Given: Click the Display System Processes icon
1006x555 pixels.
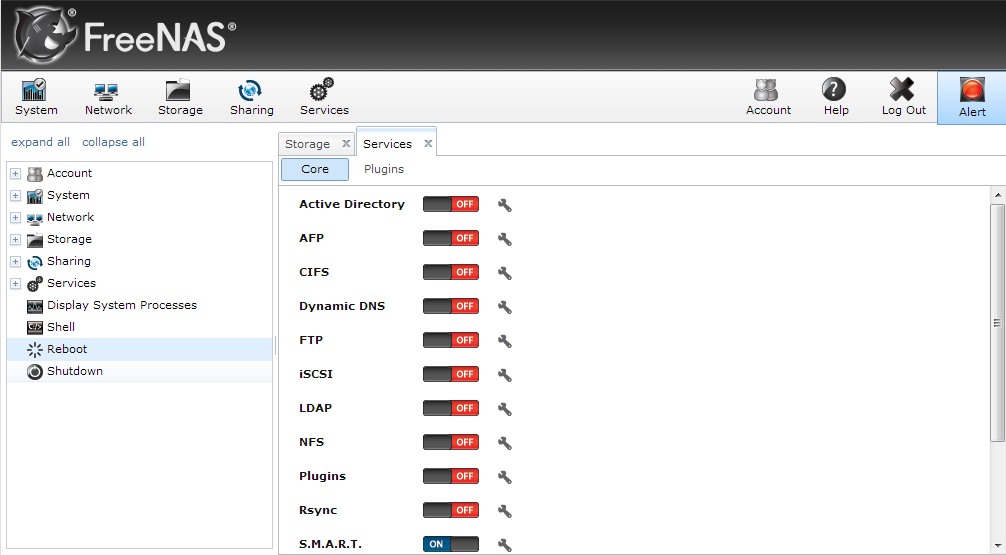Looking at the screenshot, I should tap(35, 306).
